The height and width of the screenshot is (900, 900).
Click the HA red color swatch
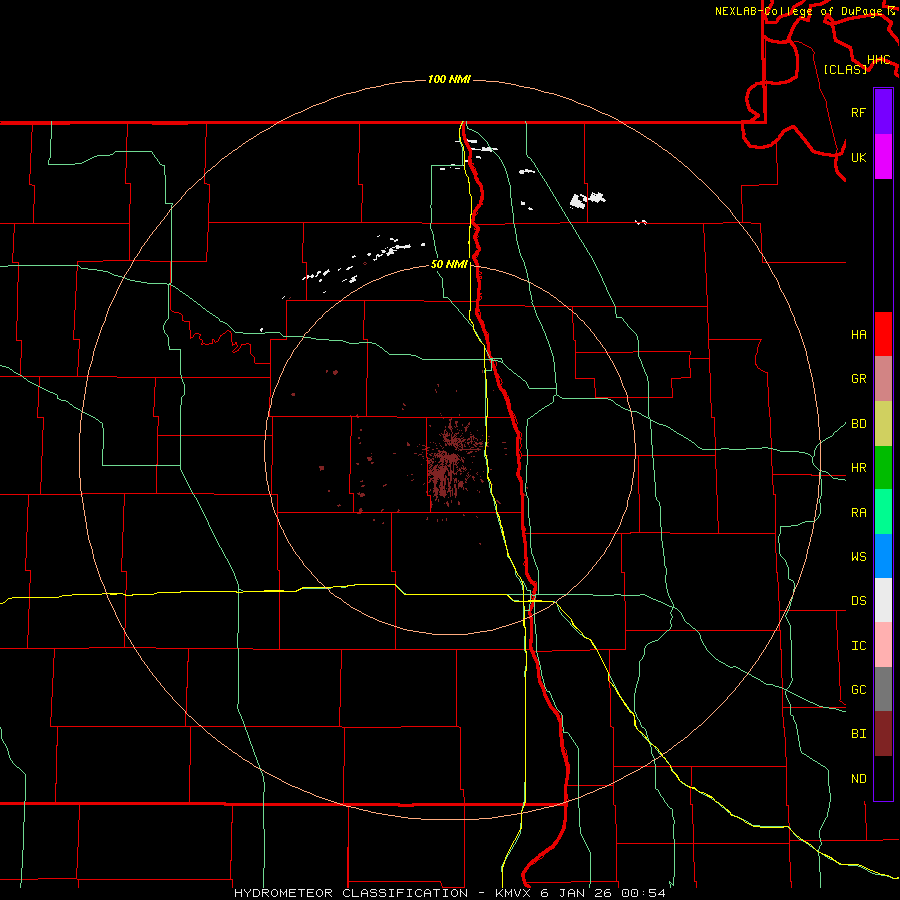[883, 334]
